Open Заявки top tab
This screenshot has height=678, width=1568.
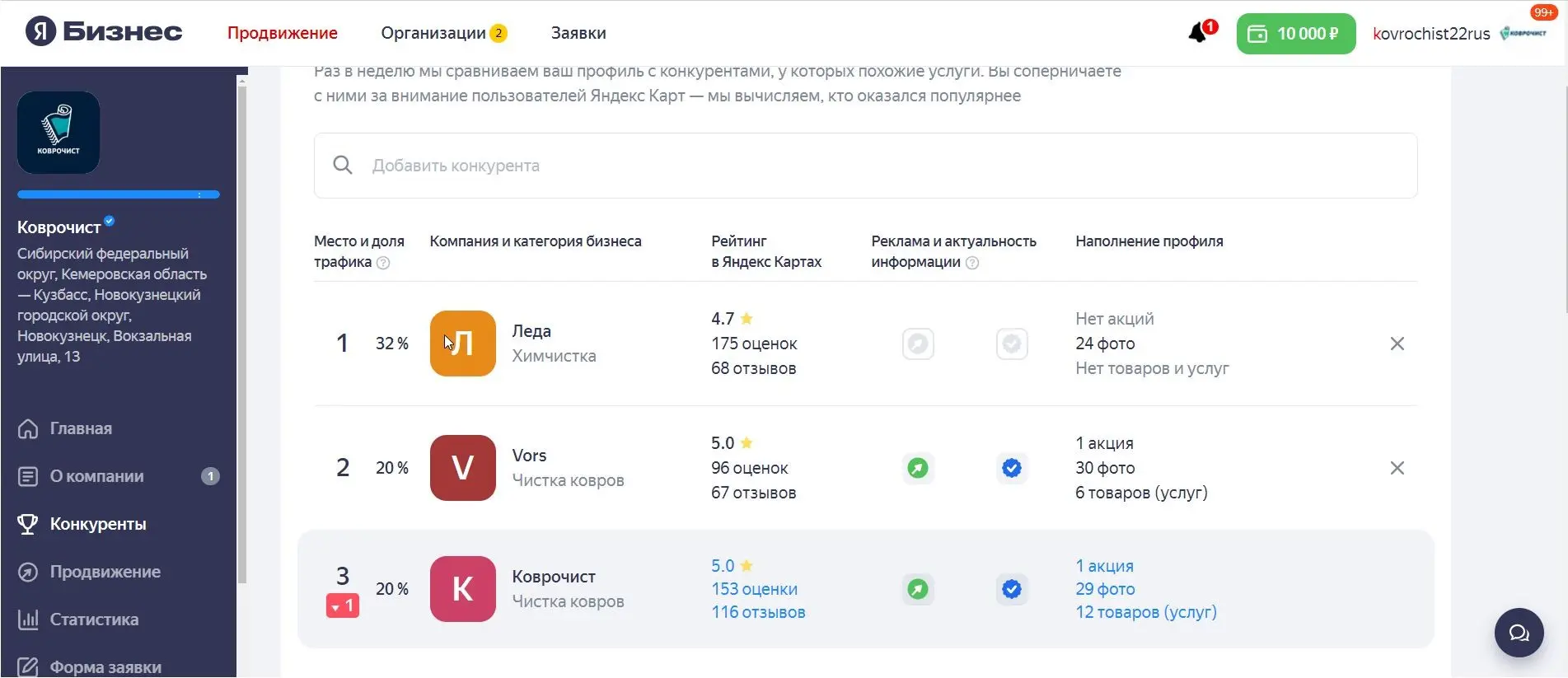click(x=578, y=33)
